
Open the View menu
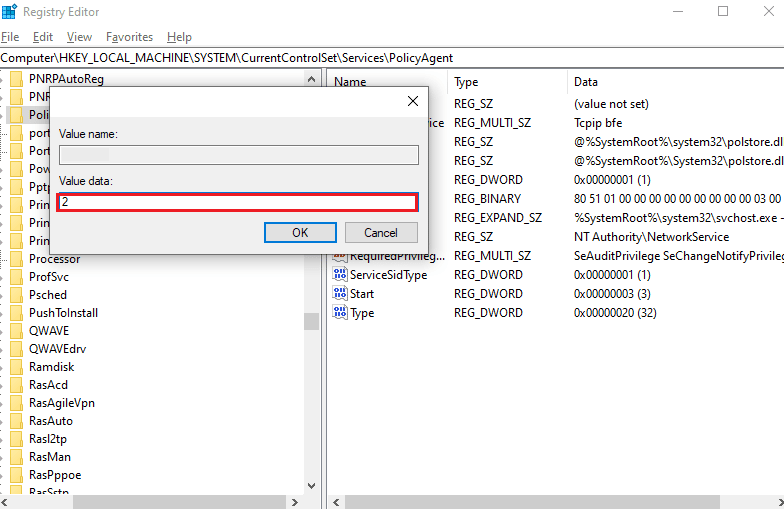(x=79, y=37)
